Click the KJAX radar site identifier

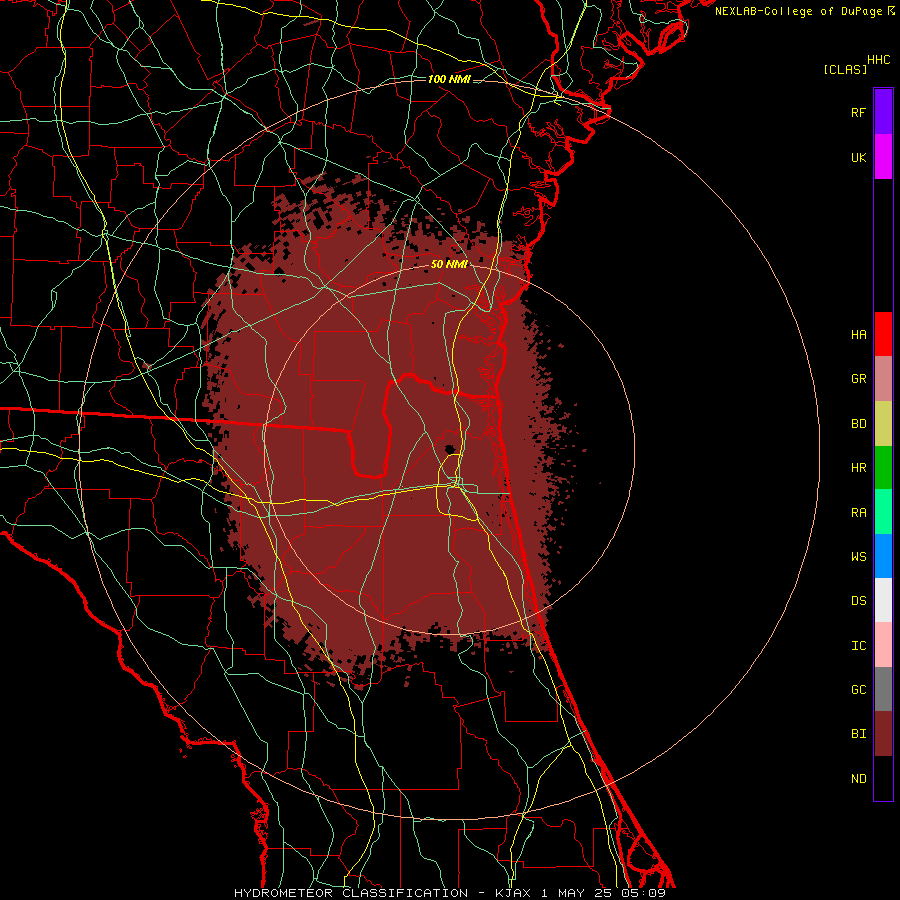tap(514, 893)
